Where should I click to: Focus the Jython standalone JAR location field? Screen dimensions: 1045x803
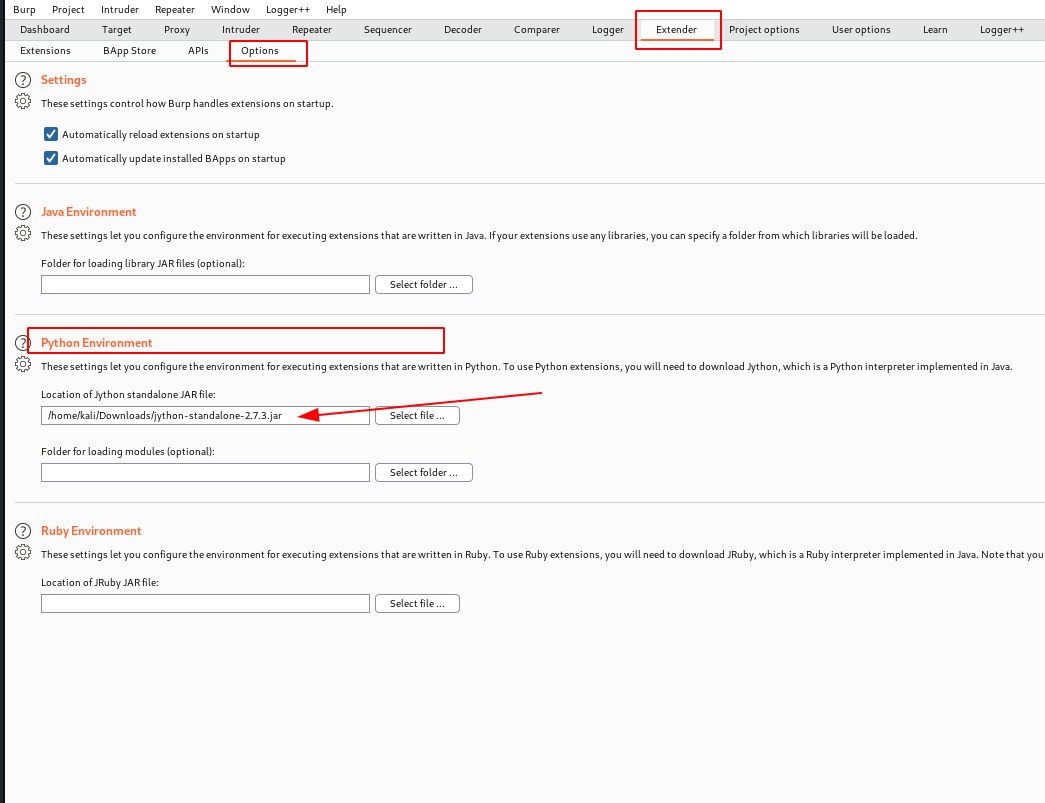tap(205, 415)
